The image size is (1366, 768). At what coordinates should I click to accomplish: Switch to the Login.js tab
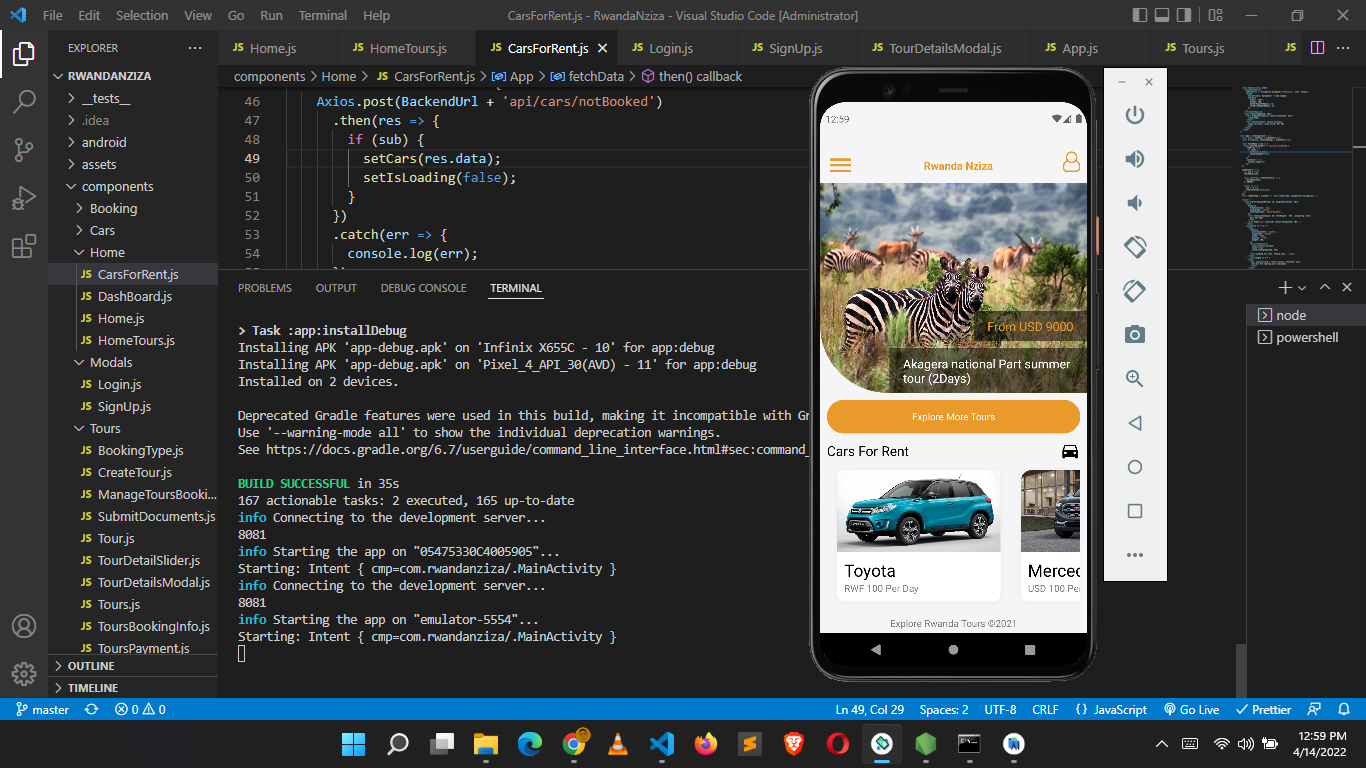[671, 47]
